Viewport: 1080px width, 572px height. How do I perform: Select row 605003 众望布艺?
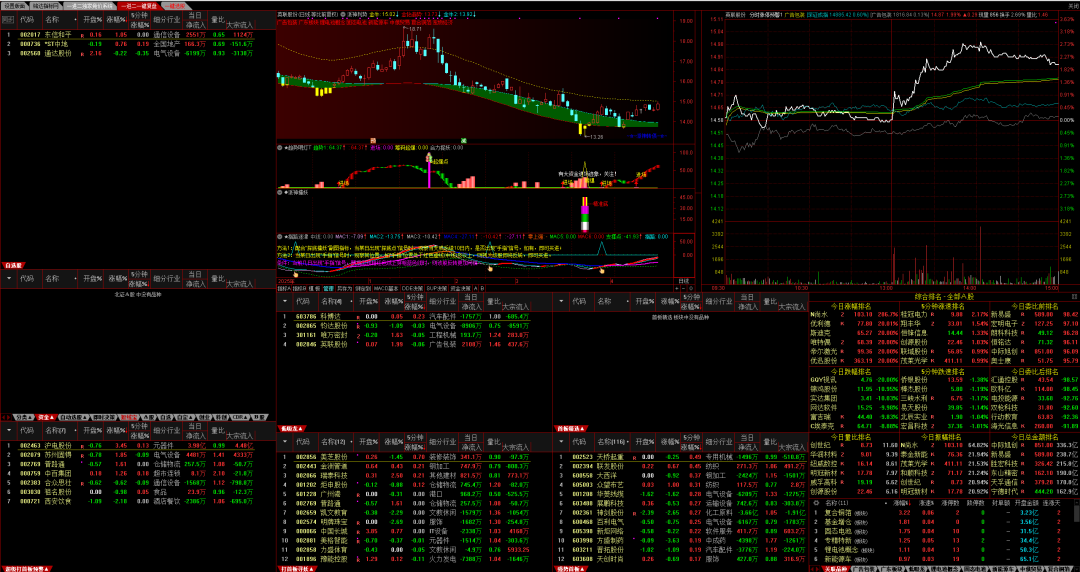click(x=680, y=484)
